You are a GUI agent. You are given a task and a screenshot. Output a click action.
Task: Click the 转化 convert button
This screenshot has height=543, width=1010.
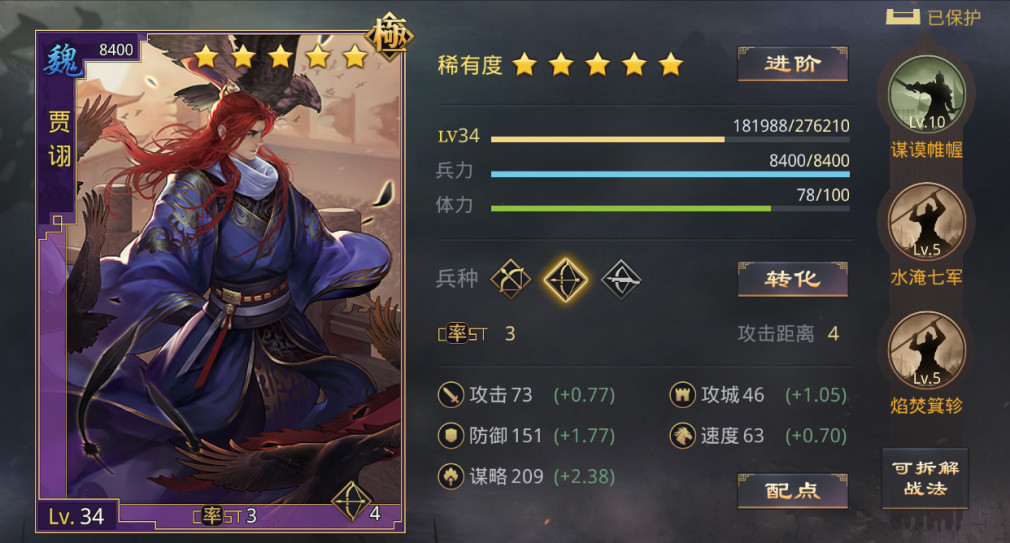coord(792,280)
